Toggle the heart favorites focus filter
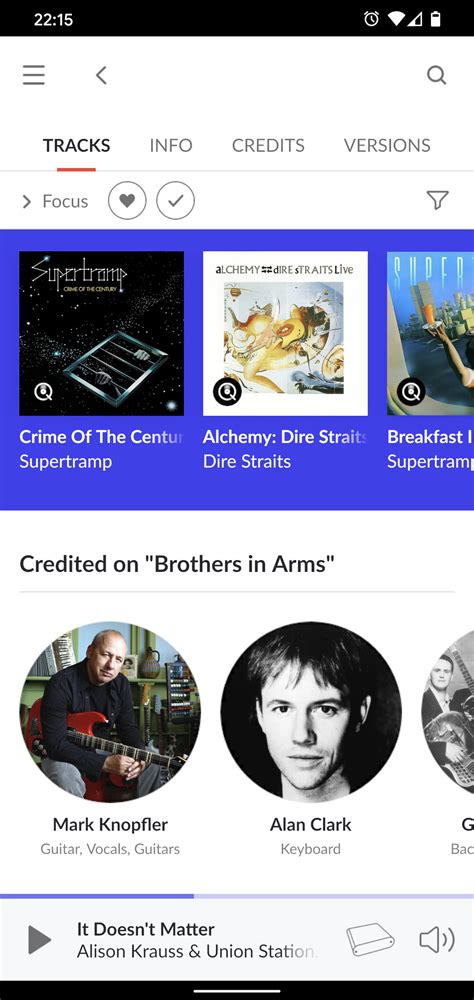Image resolution: width=474 pixels, height=1000 pixels. [127, 201]
